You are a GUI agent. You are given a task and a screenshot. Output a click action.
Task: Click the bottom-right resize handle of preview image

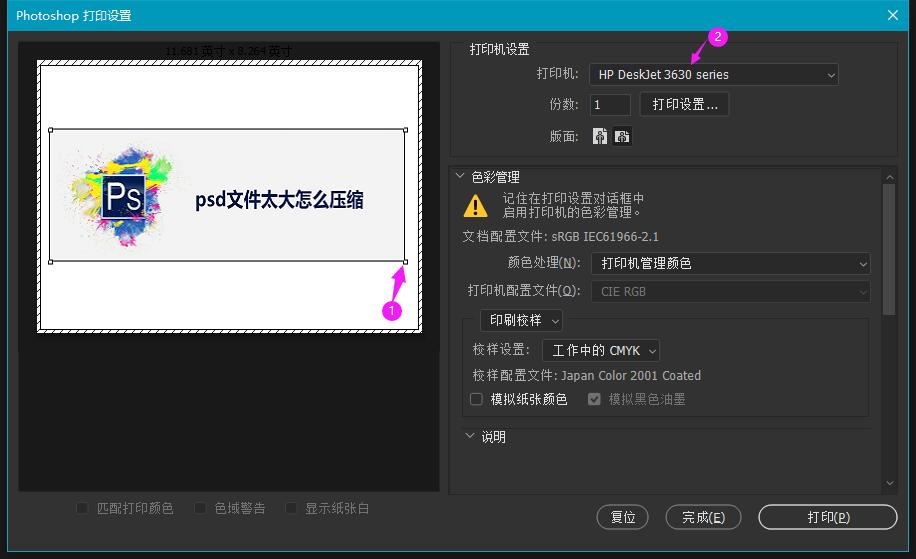coord(405,262)
